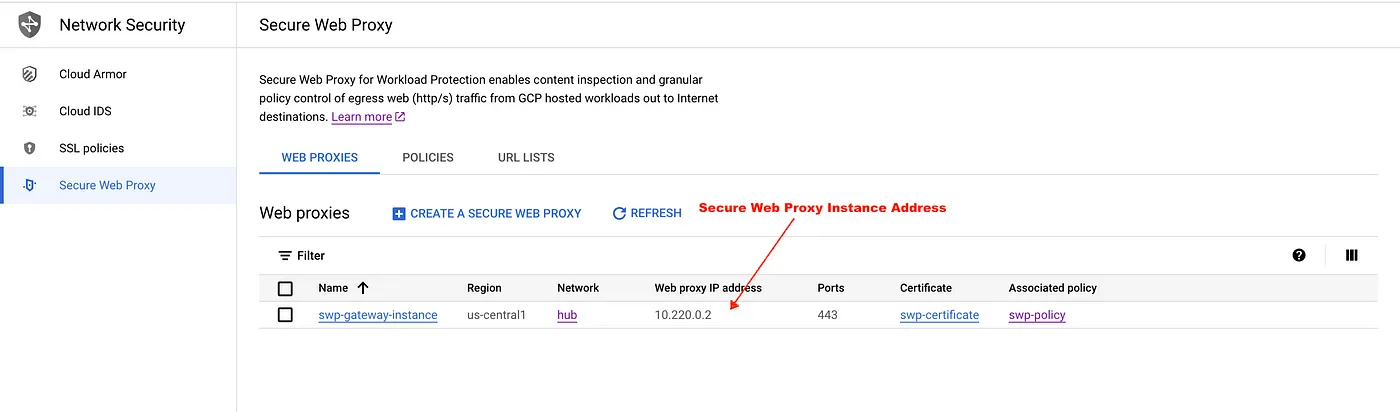Image resolution: width=1400 pixels, height=412 pixels.
Task: Click the Name column header
Action: click(x=333, y=288)
